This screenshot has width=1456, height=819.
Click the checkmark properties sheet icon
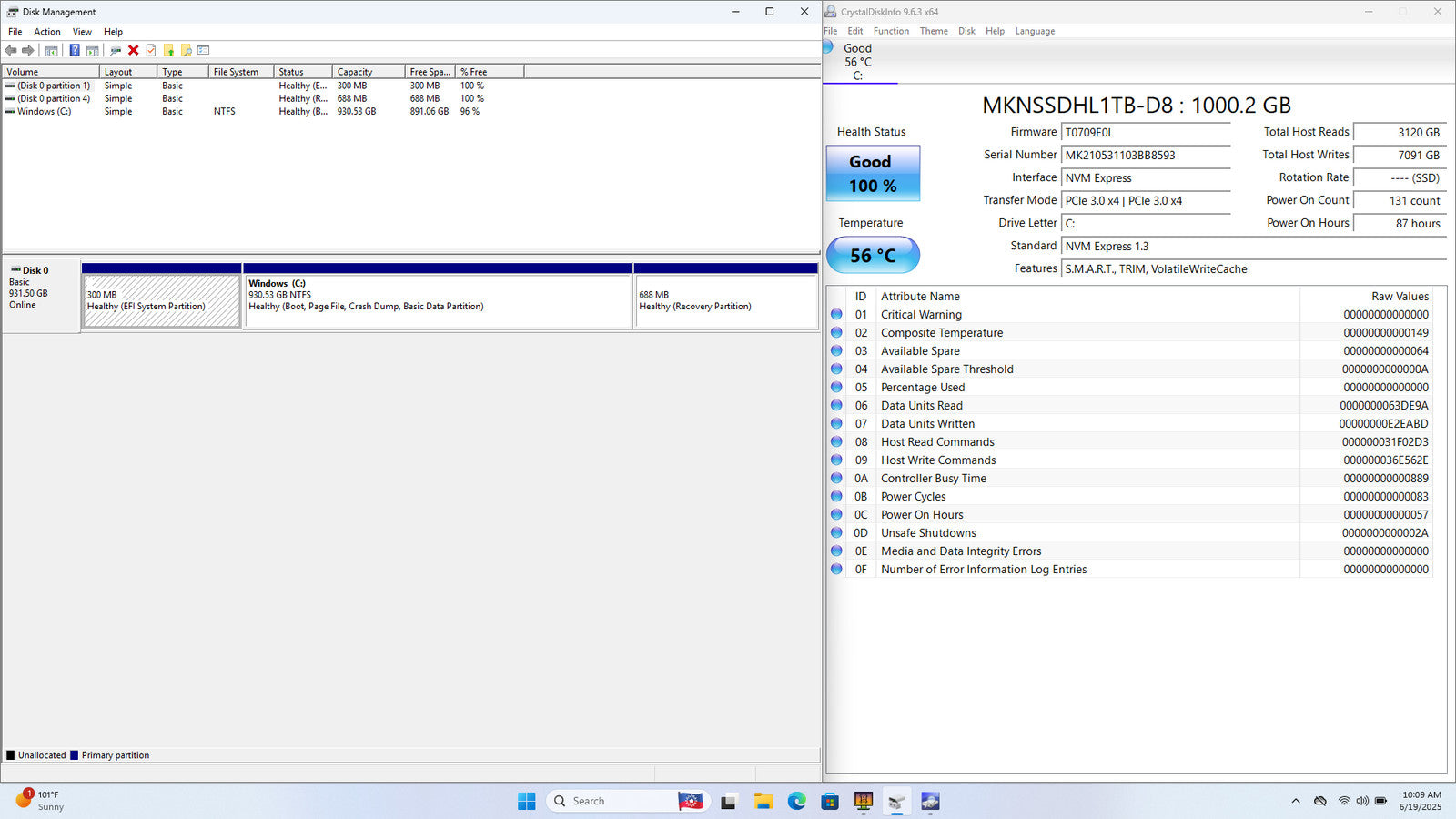point(151,50)
